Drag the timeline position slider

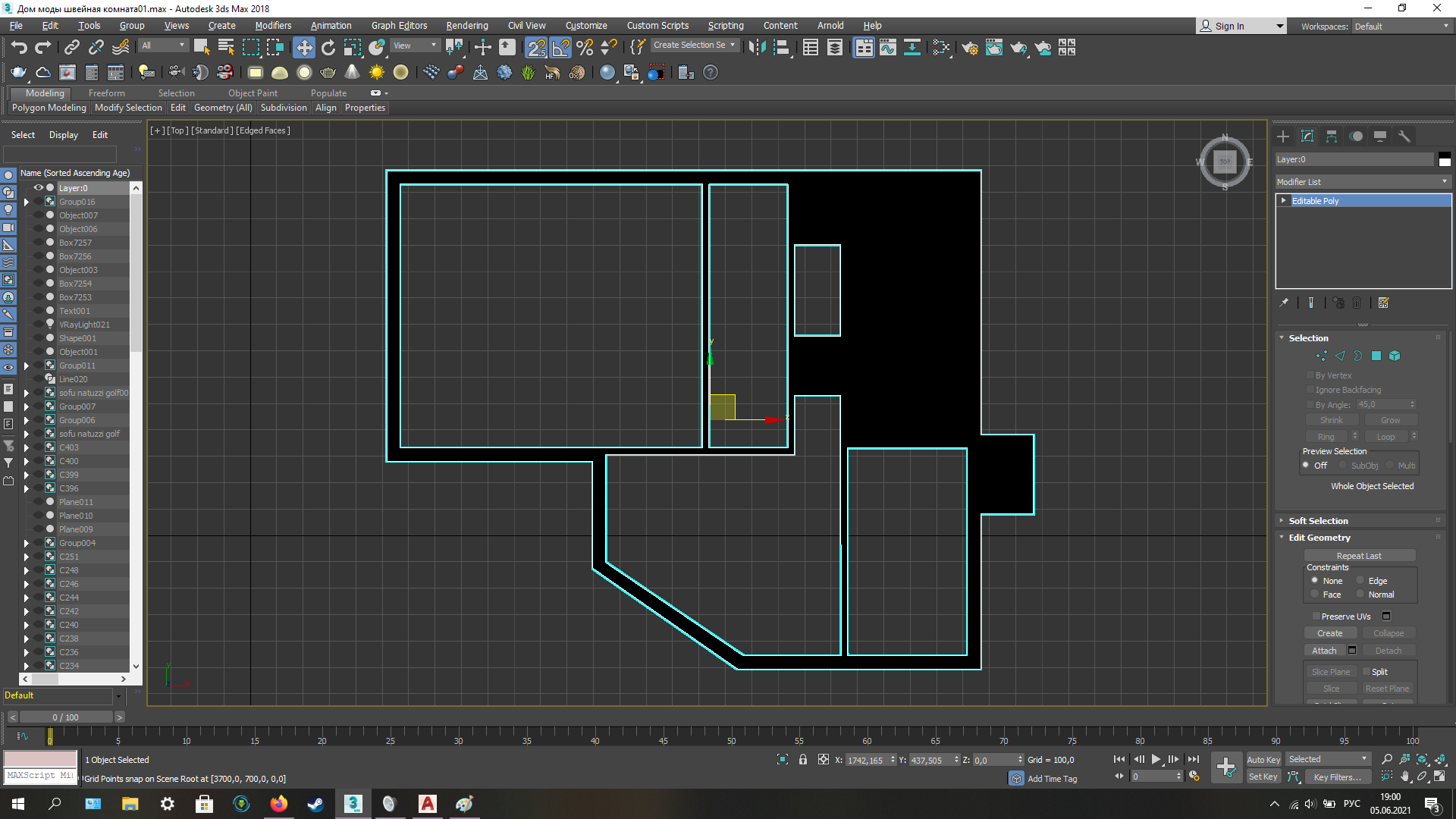tap(50, 738)
